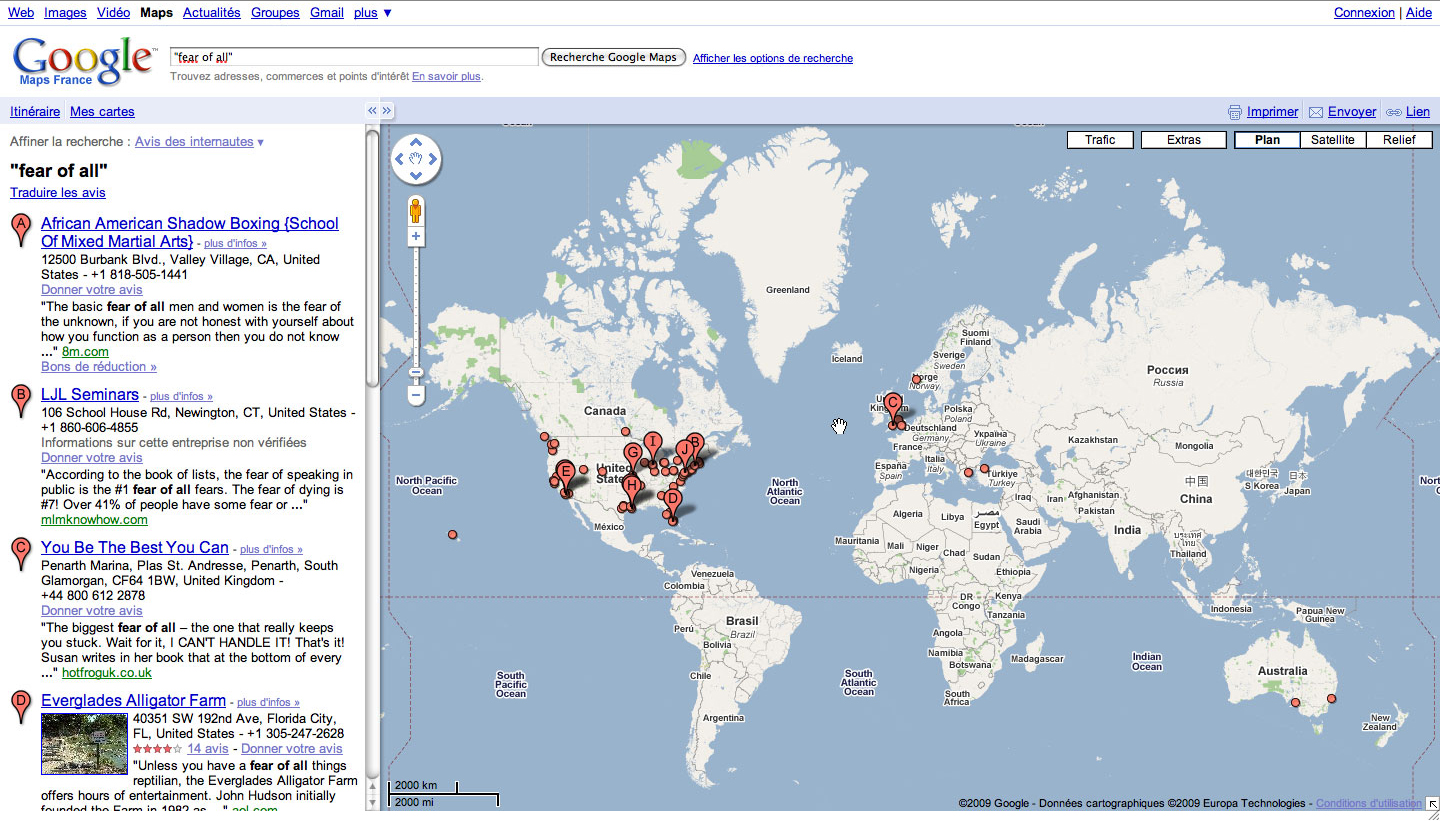This screenshot has height=821, width=1440.
Task: Open the Extras layer options
Action: [1184, 140]
